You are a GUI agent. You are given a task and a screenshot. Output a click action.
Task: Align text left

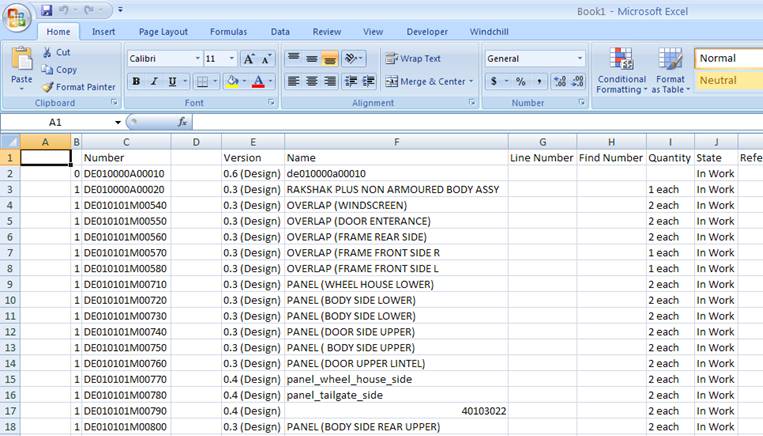point(293,81)
